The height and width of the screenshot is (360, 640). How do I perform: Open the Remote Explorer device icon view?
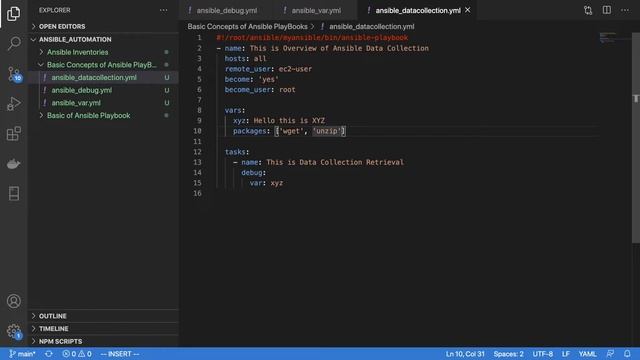[14, 193]
